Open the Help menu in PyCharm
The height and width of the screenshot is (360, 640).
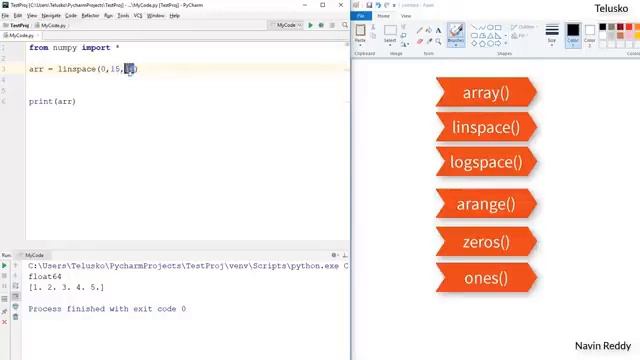[x=175, y=16]
